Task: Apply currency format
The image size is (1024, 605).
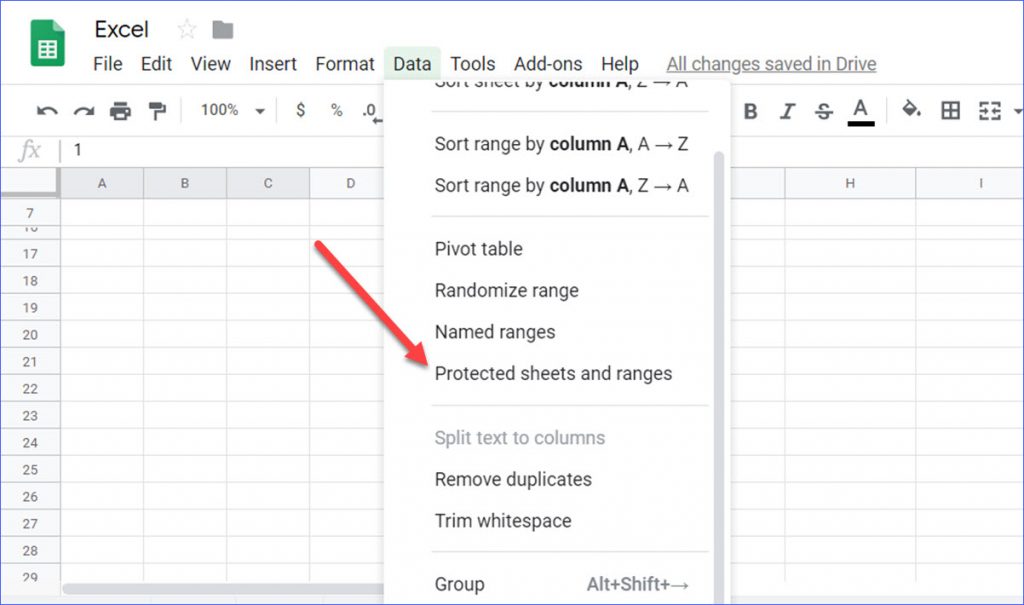Action: 300,110
